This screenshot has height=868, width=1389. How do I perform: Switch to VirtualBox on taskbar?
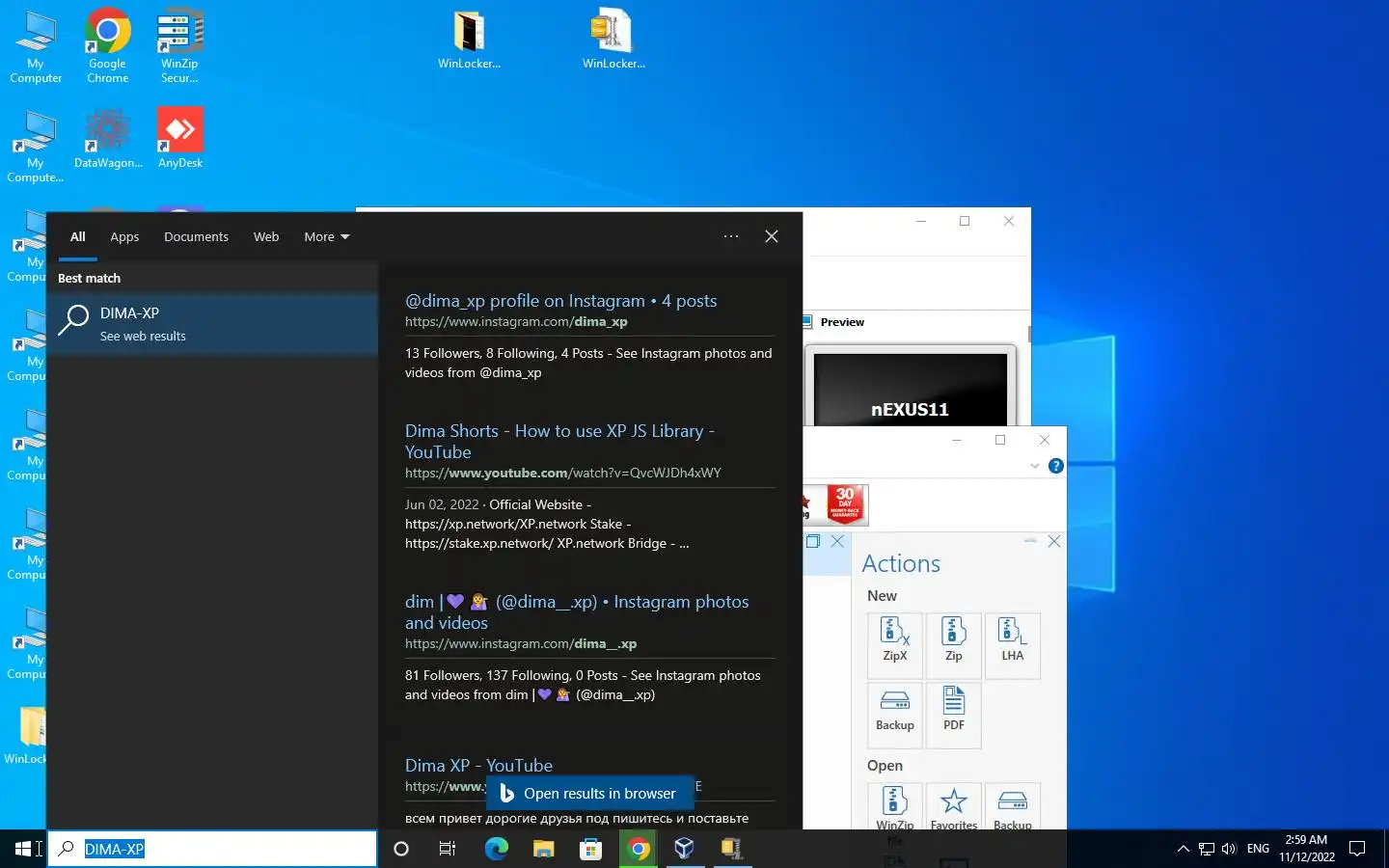click(685, 849)
